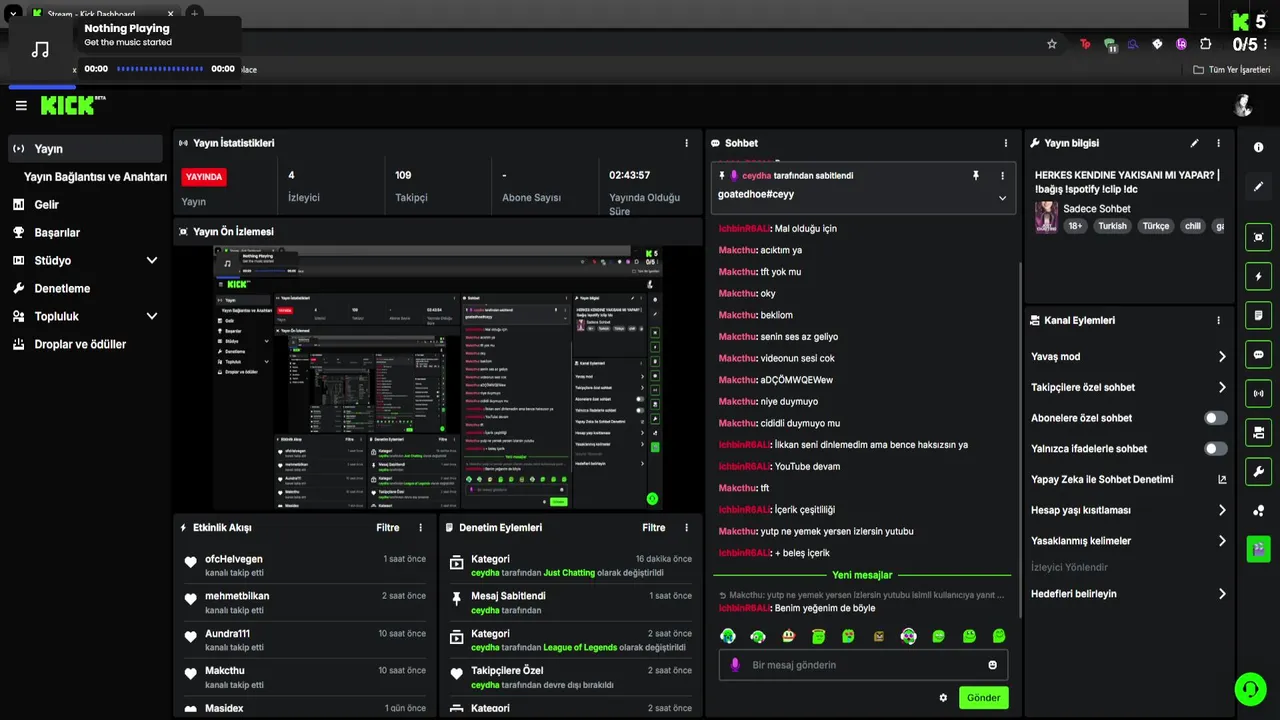Click the wrench icon in the right sidebar
Viewport: 1280px width, 720px height.
[1258, 472]
